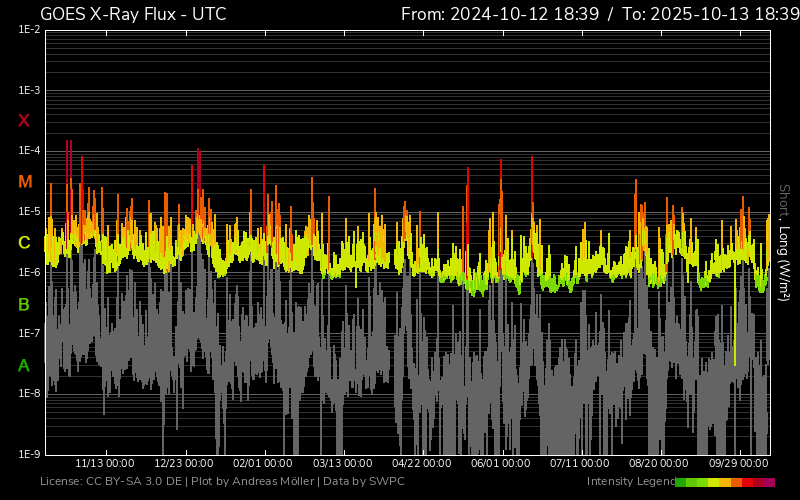Click the green A flare class label
The image size is (800, 500).
[x=24, y=366]
